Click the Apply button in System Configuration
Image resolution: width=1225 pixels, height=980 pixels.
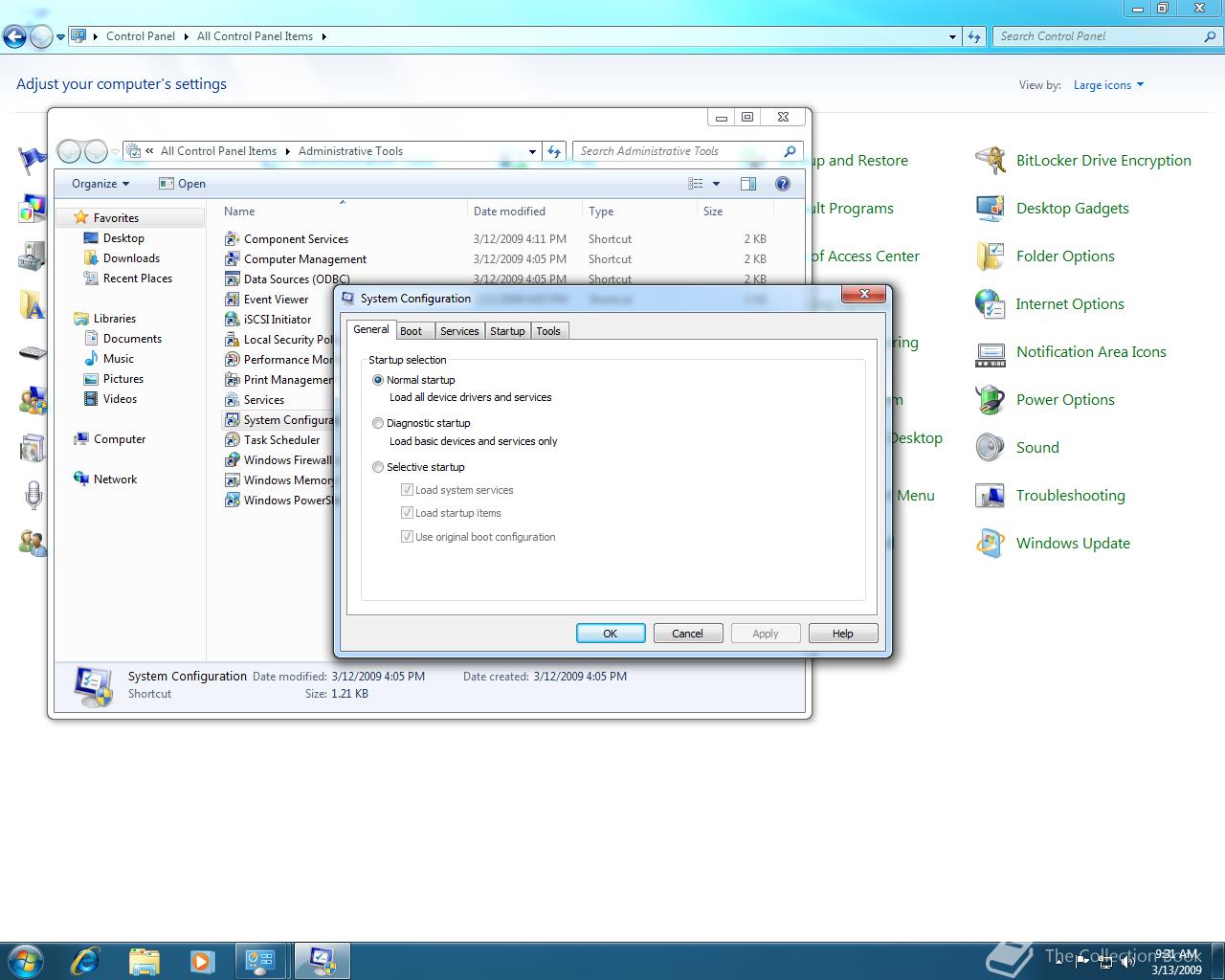click(765, 634)
